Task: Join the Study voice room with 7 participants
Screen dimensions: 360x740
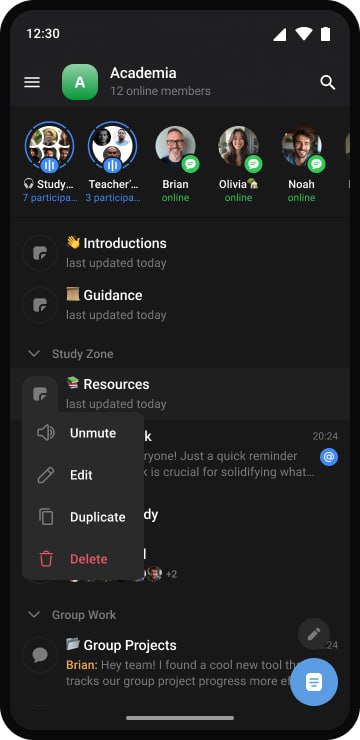Action: [50, 146]
